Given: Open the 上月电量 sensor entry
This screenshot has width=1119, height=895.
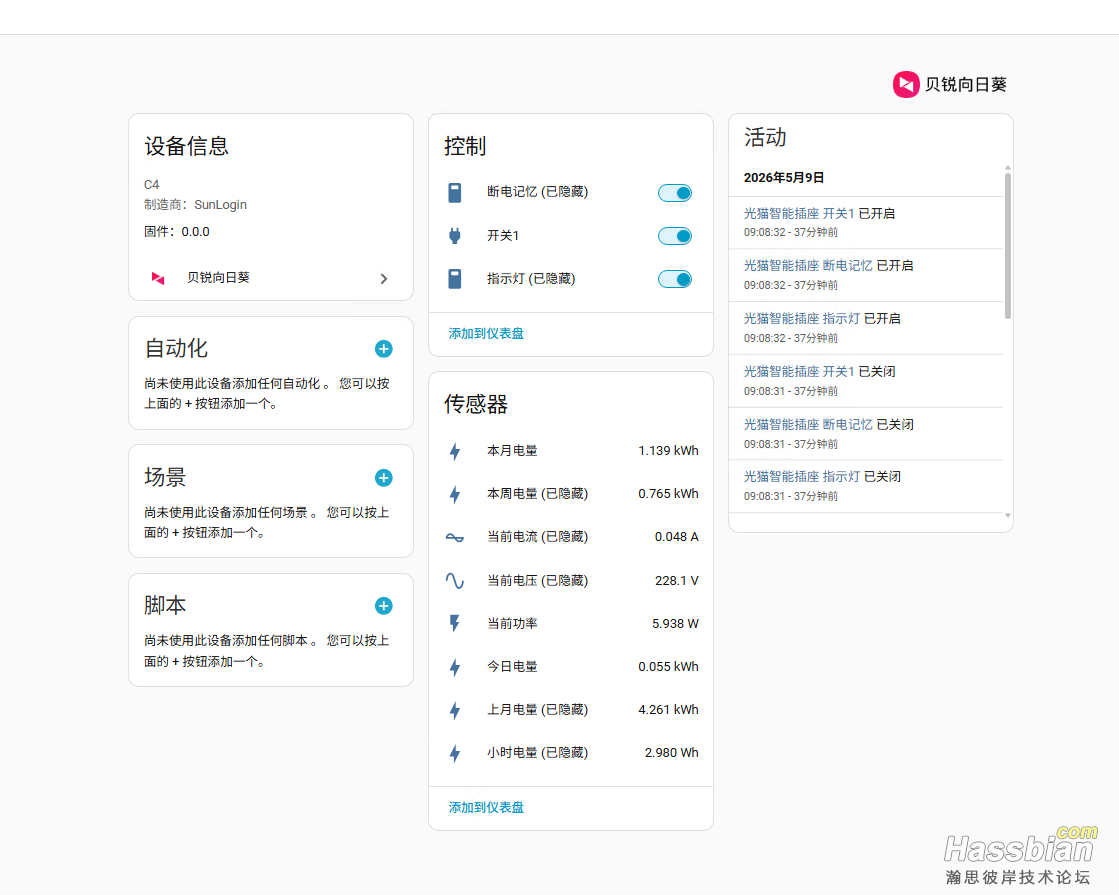Looking at the screenshot, I should (571, 709).
